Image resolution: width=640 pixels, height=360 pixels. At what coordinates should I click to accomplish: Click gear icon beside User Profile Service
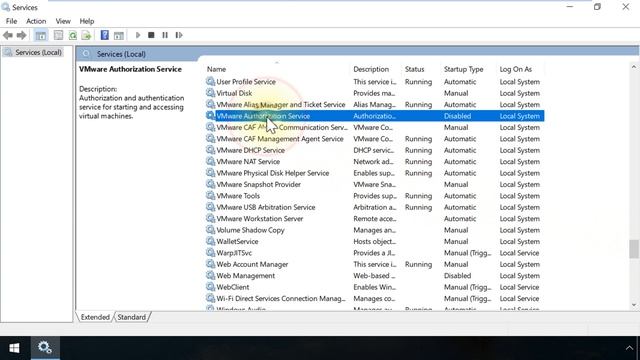point(210,82)
